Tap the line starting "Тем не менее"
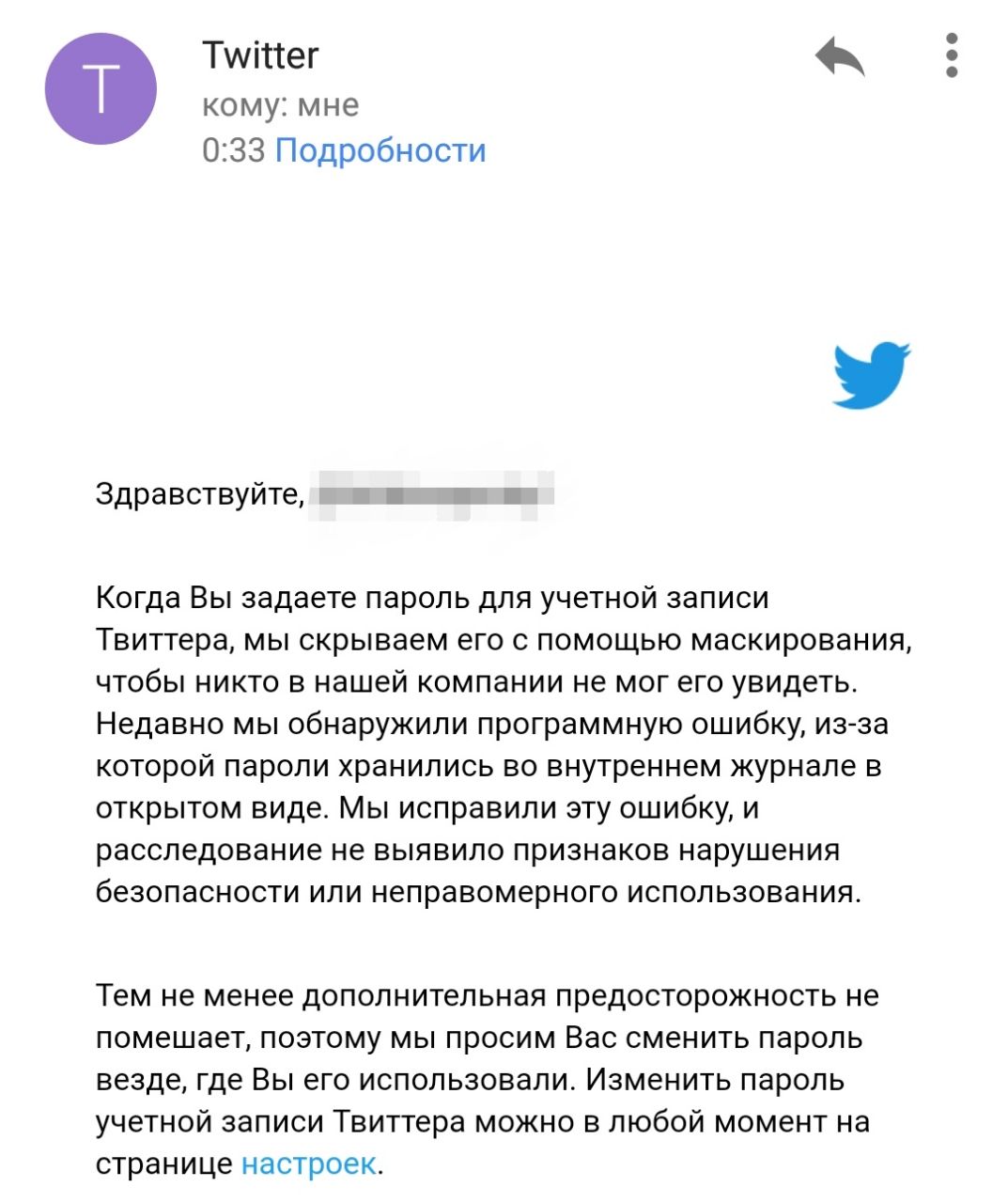This screenshot has width=1008, height=1203. coord(487,995)
